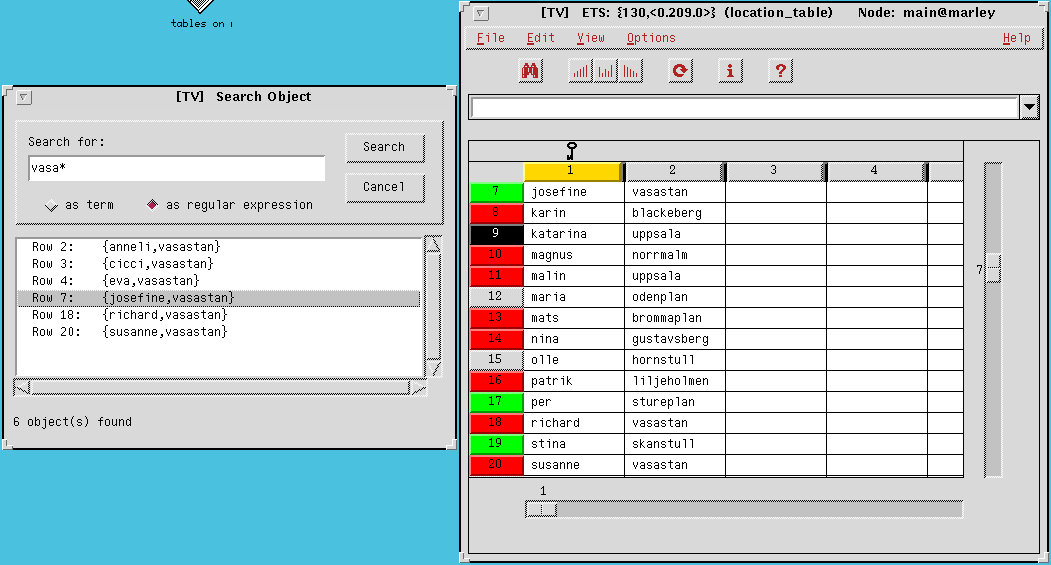1051x565 pixels.
Task: Click the 'odenplan' cell
Action: pyautogui.click(x=675, y=297)
